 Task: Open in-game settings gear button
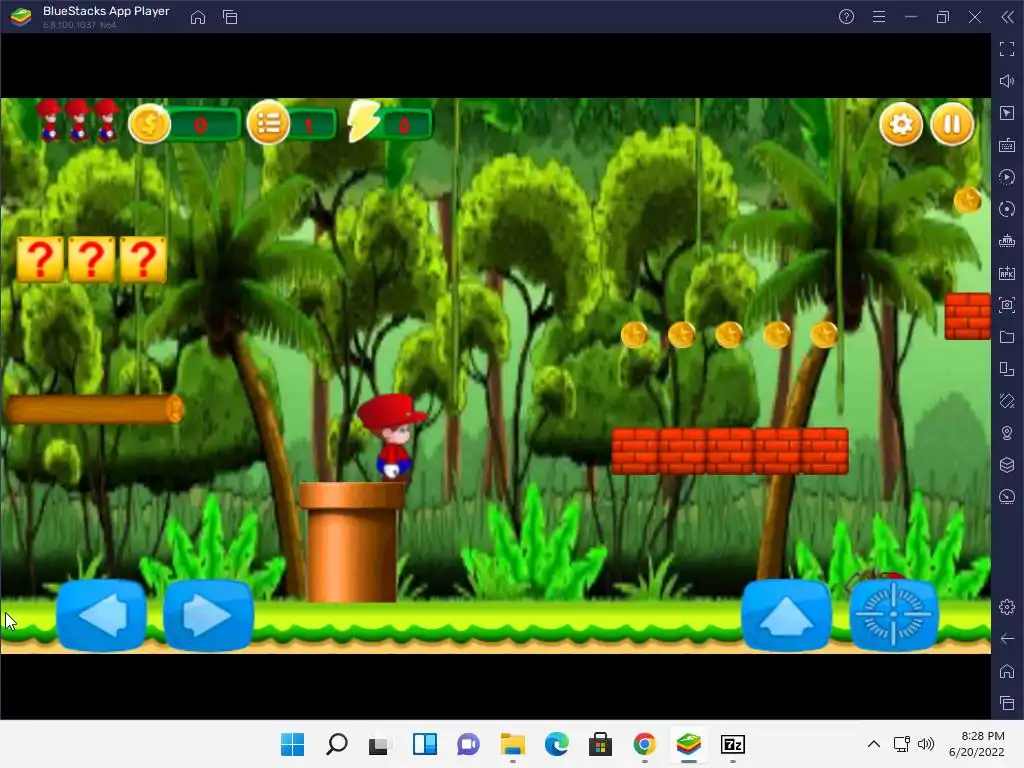[901, 124]
